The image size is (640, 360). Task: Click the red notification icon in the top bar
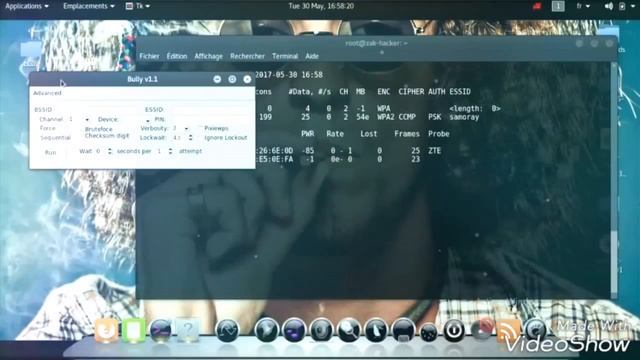pos(537,6)
